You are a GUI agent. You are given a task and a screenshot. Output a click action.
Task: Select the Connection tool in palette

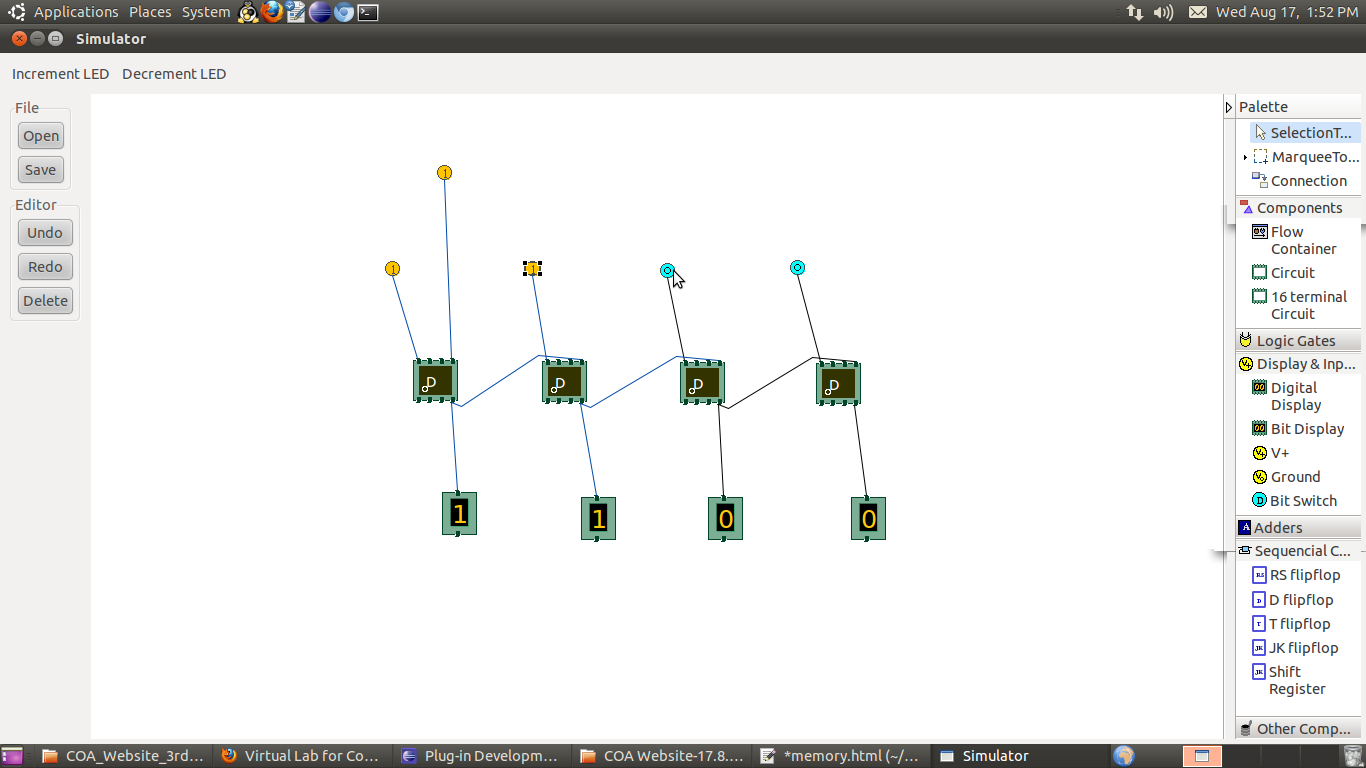point(1299,181)
